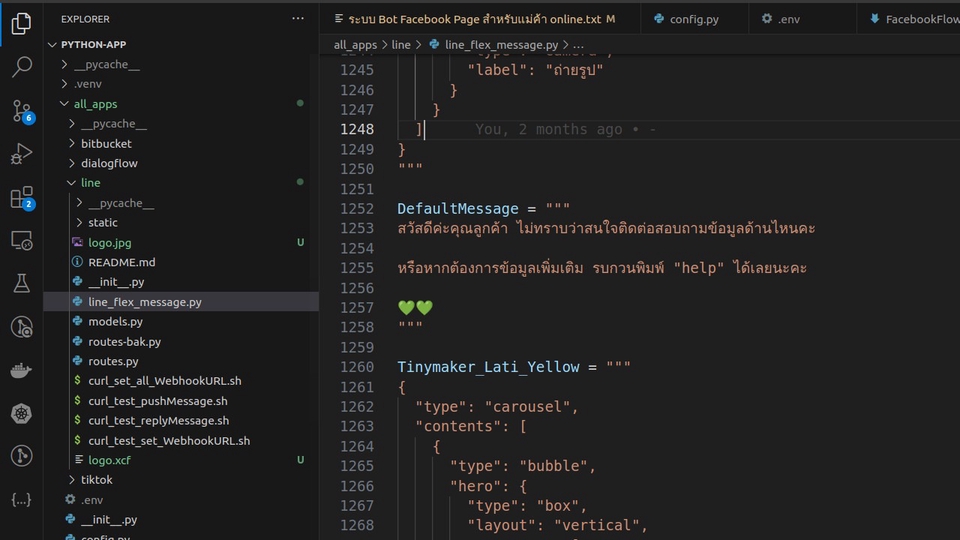Collapse the all_apps folder
The height and width of the screenshot is (540, 960).
pos(64,104)
